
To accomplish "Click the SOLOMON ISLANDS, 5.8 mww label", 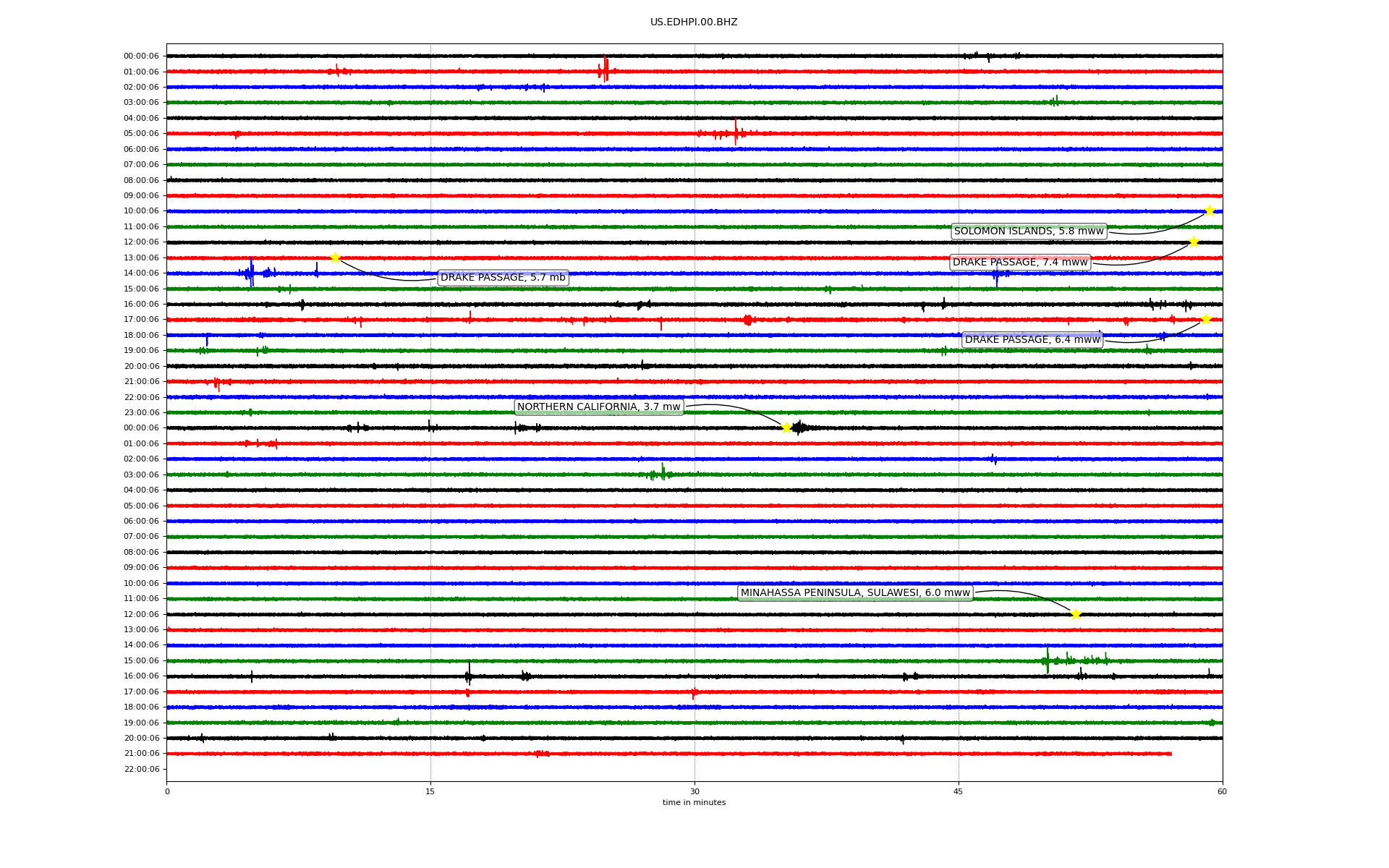I will 1029,231.
